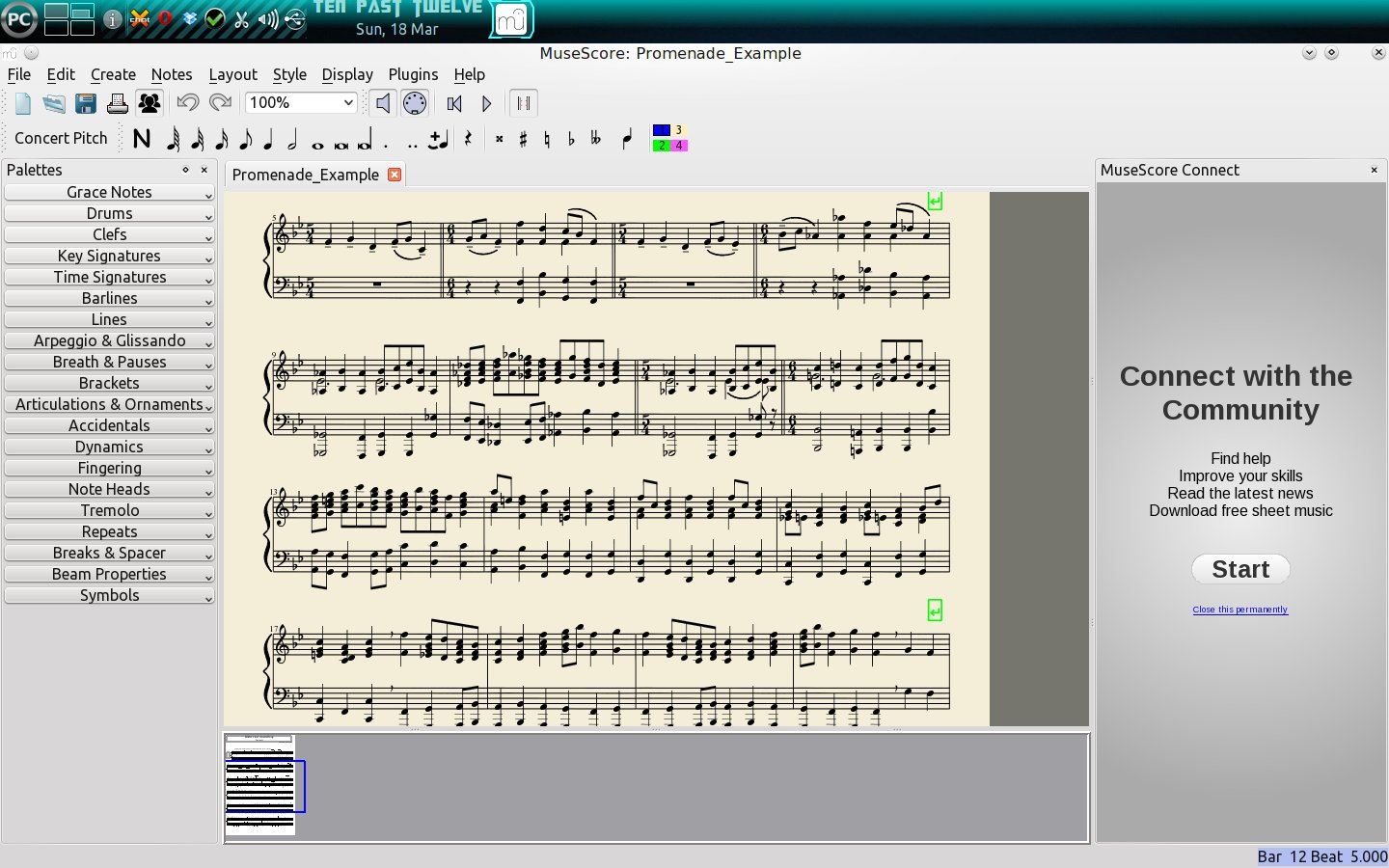Apply the double sharp accidental
This screenshot has width=1389, height=868.
point(499,139)
